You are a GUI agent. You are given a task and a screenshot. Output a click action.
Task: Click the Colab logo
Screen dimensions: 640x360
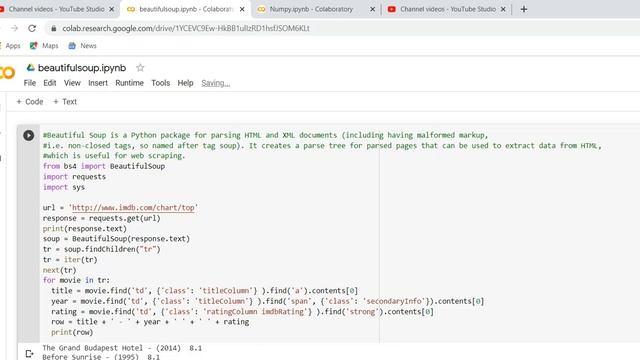(x=7, y=73)
